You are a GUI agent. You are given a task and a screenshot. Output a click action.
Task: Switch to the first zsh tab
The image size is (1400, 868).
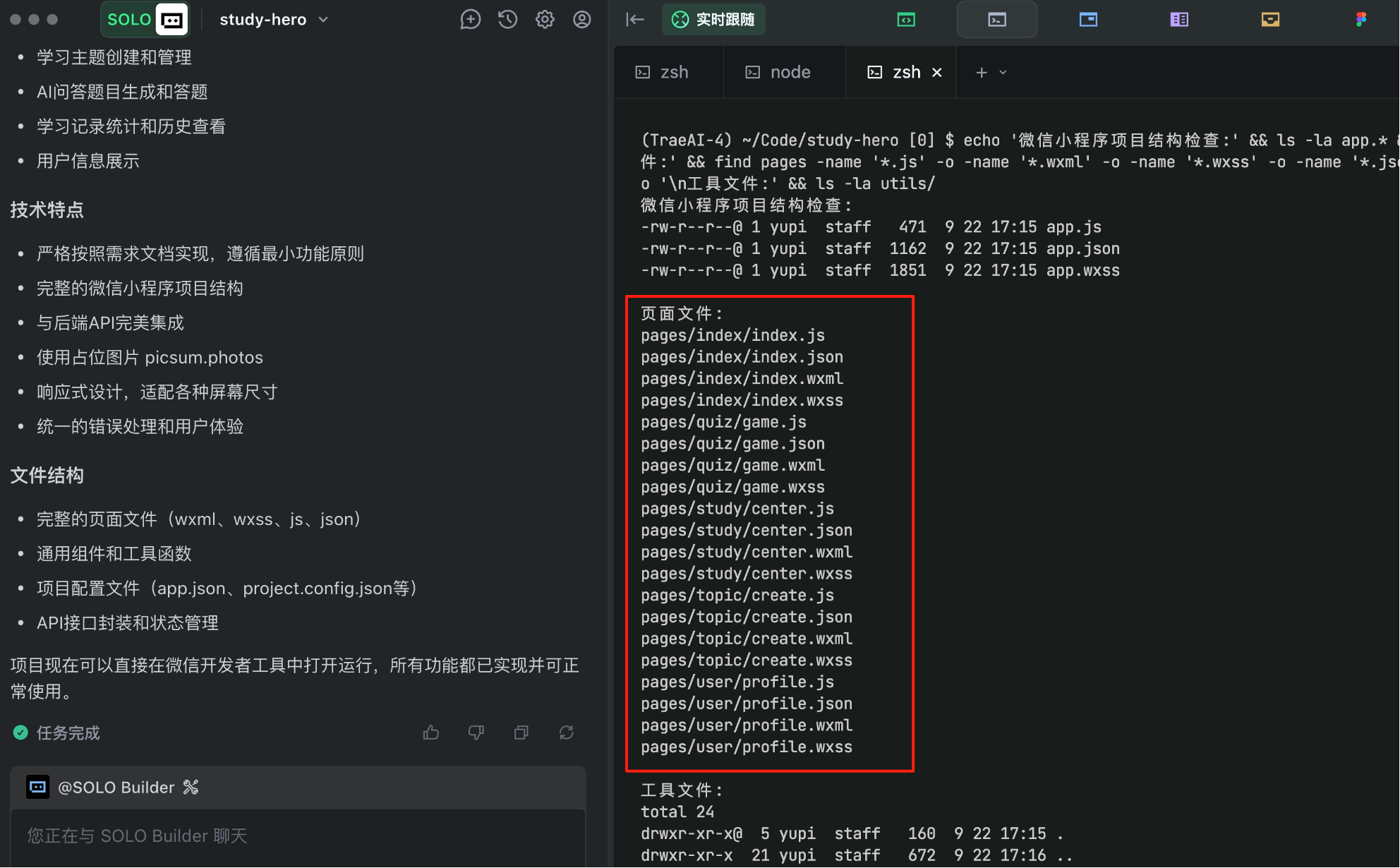tap(663, 72)
